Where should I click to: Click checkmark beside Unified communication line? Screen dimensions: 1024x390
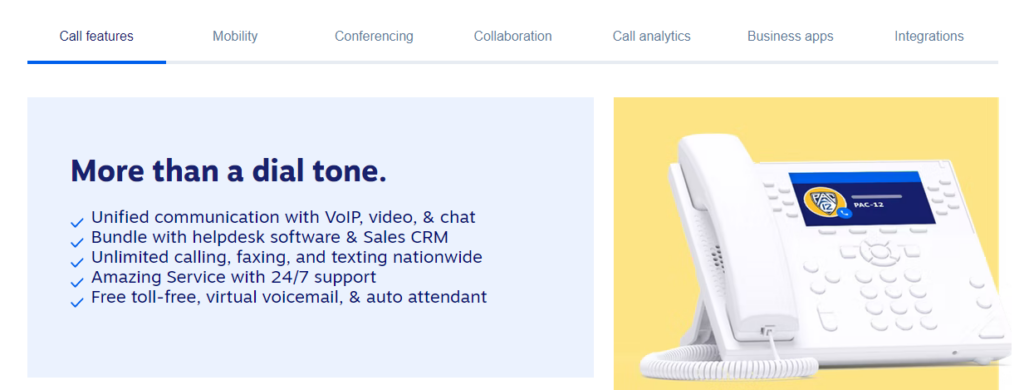click(77, 223)
